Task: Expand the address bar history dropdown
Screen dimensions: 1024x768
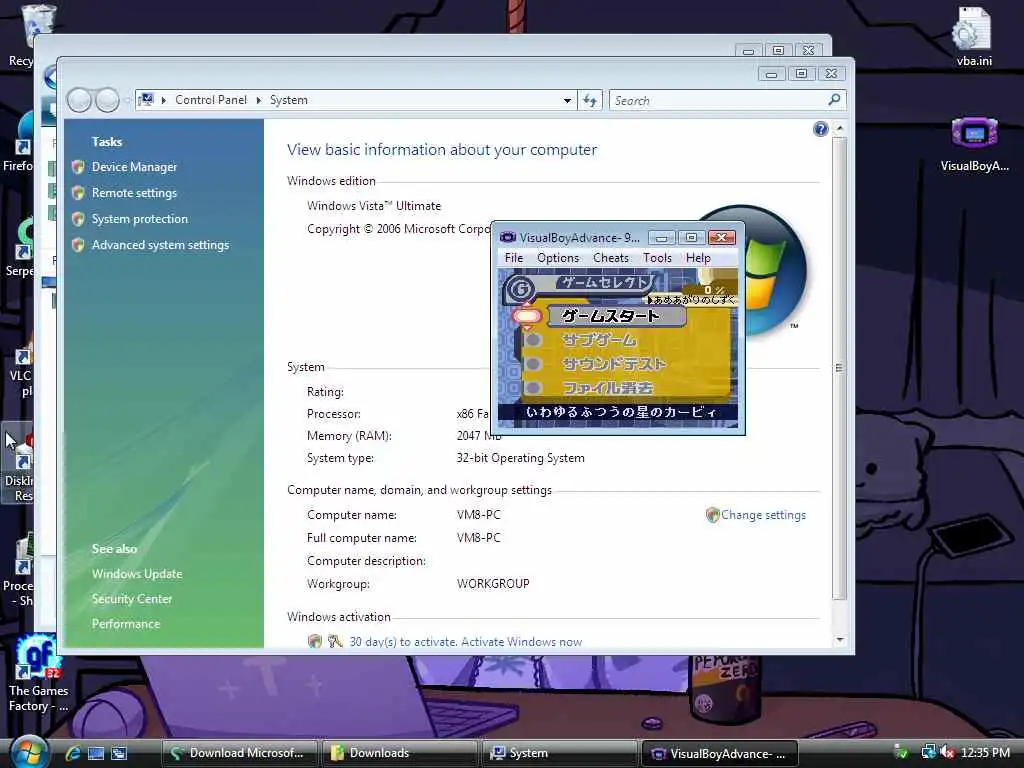Action: coord(567,101)
